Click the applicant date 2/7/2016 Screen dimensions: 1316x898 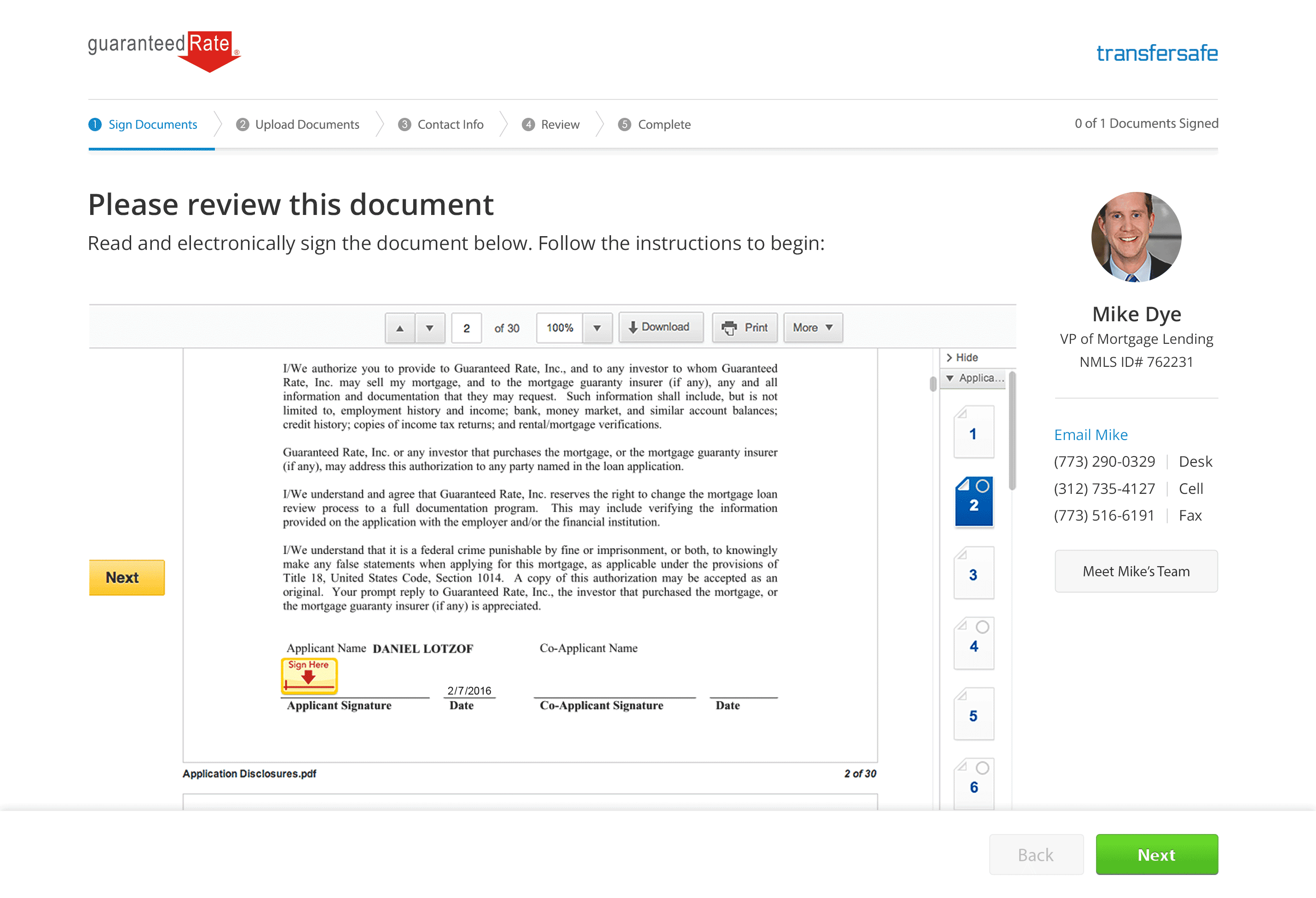[x=469, y=690]
